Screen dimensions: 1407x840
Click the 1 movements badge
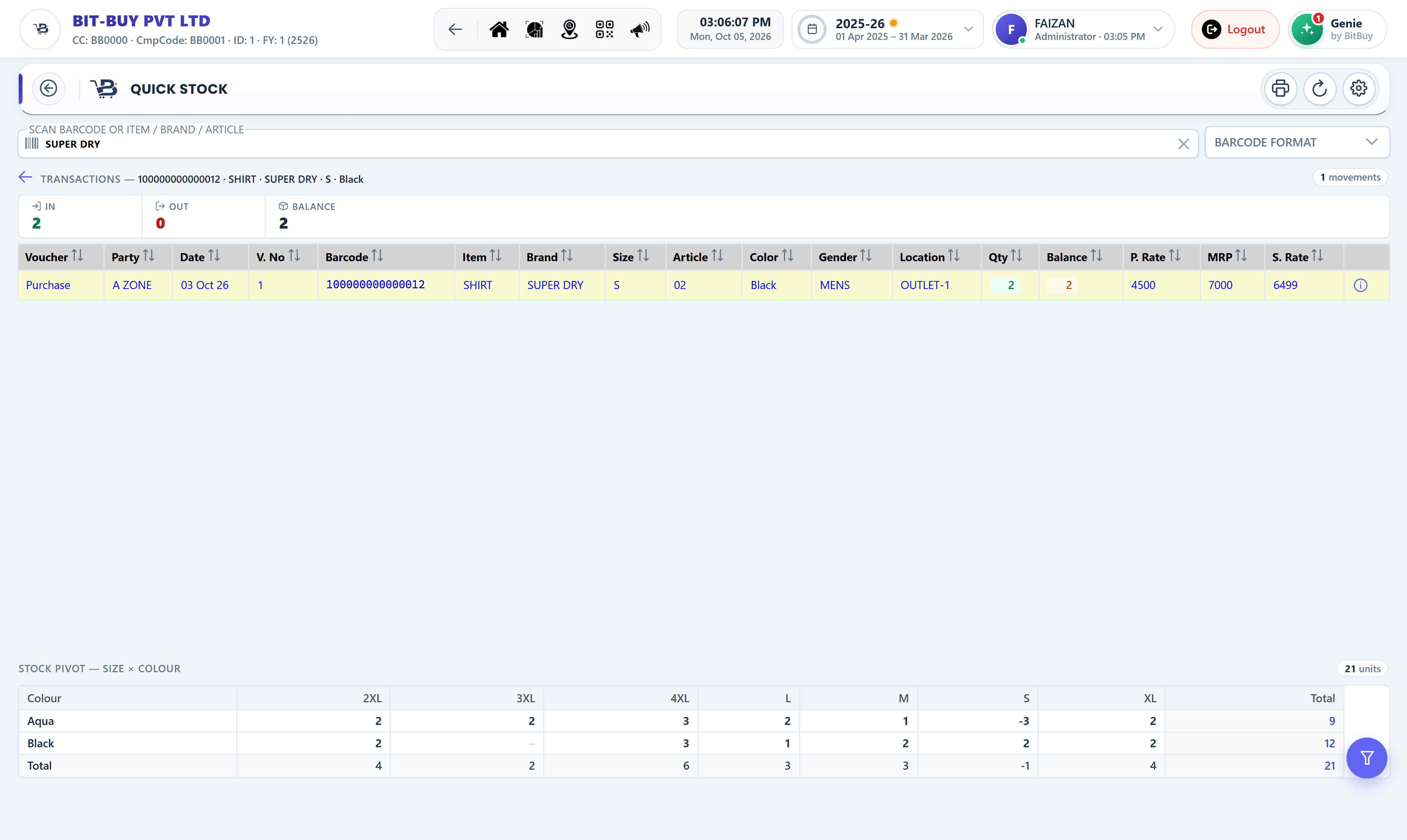[1350, 177]
